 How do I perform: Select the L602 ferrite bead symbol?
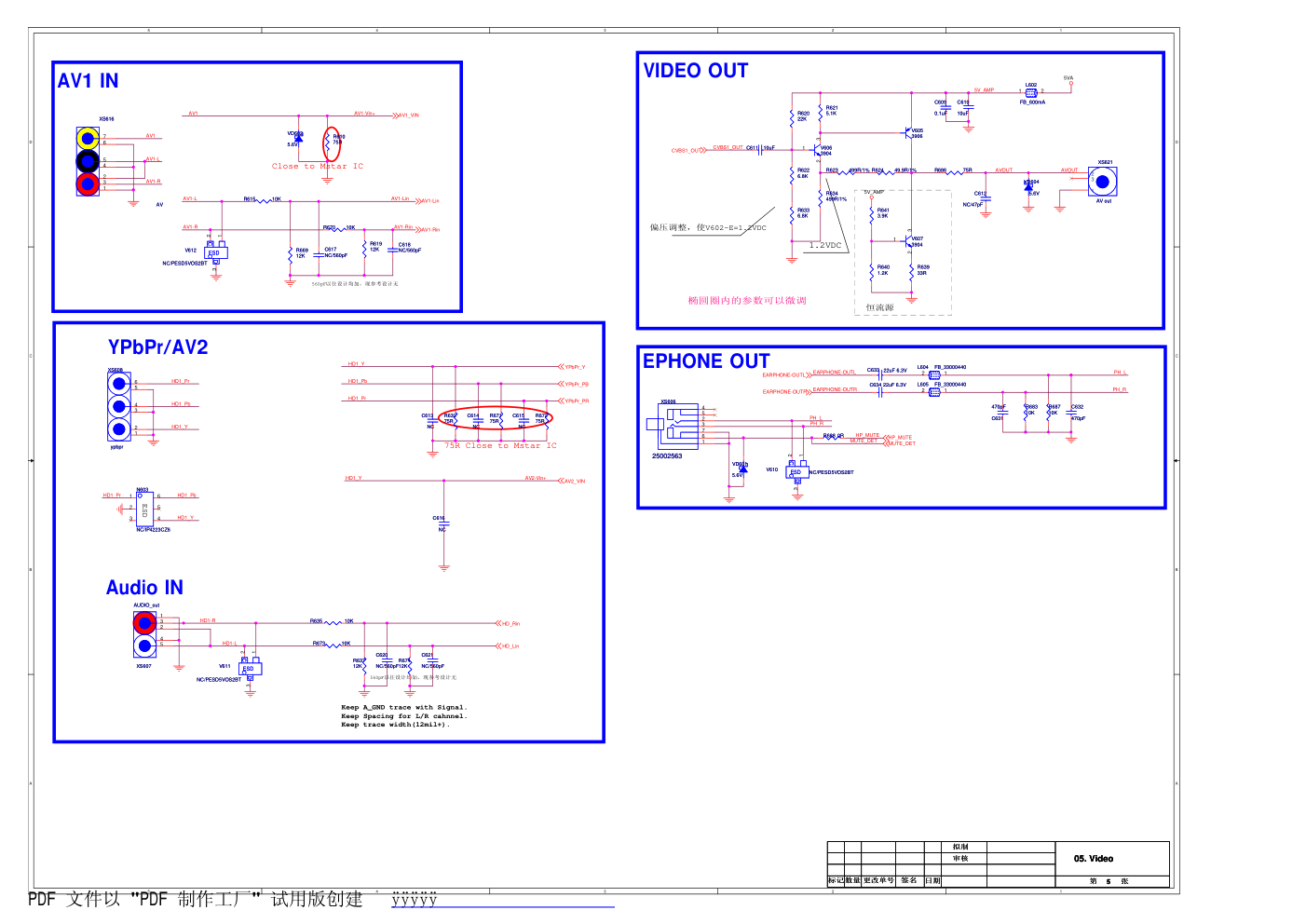click(x=1031, y=93)
